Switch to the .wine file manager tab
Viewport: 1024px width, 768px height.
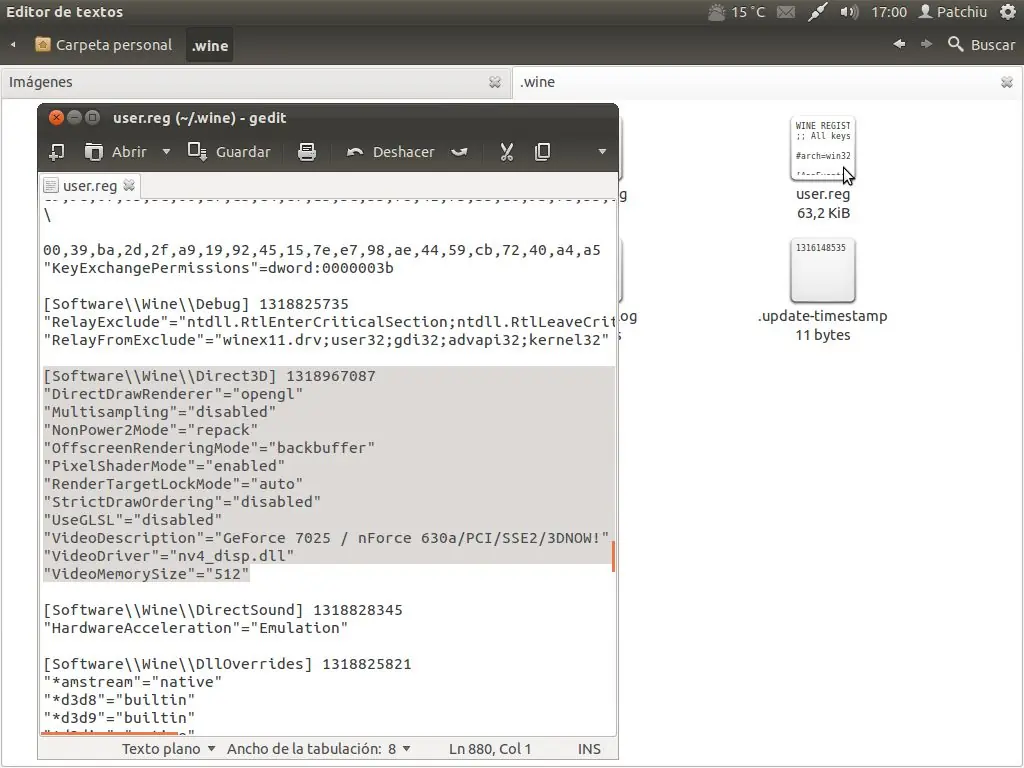pyautogui.click(x=767, y=82)
